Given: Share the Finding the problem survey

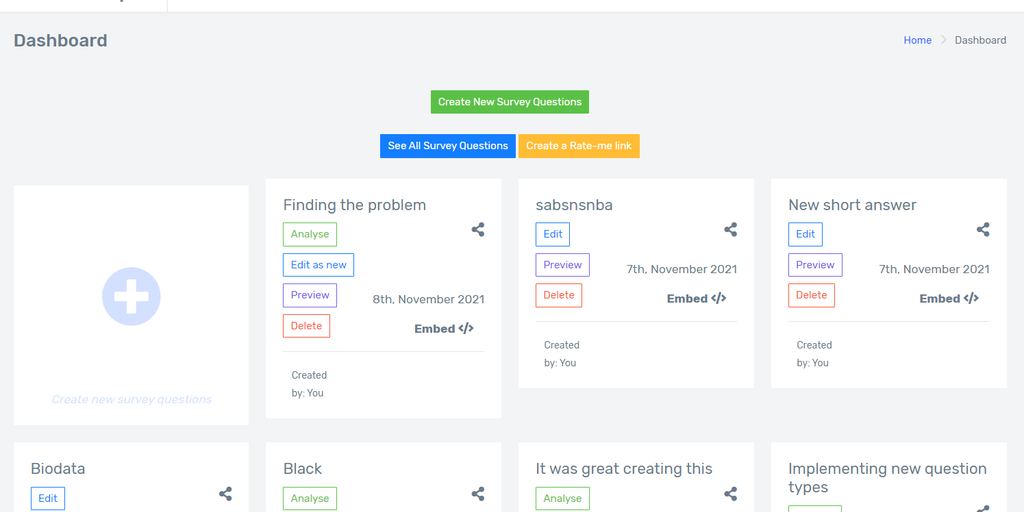Looking at the screenshot, I should coord(478,230).
